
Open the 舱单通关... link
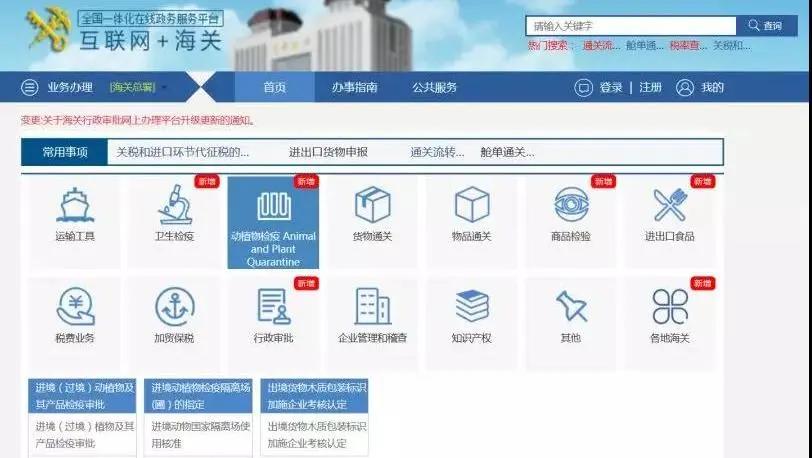click(x=508, y=152)
